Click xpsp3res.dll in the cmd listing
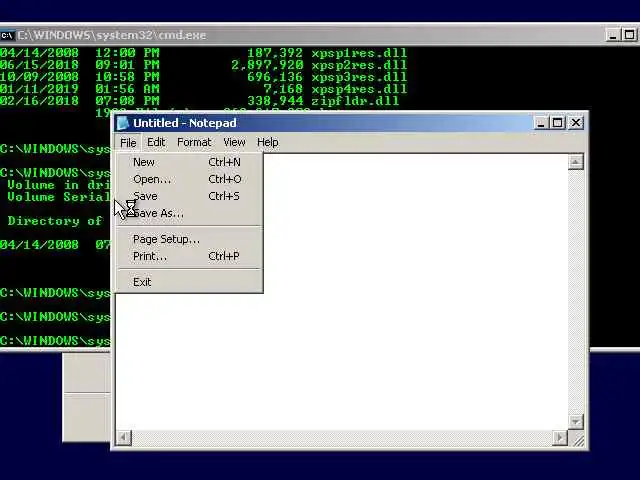Screen dimensions: 640x480 (x=359, y=77)
